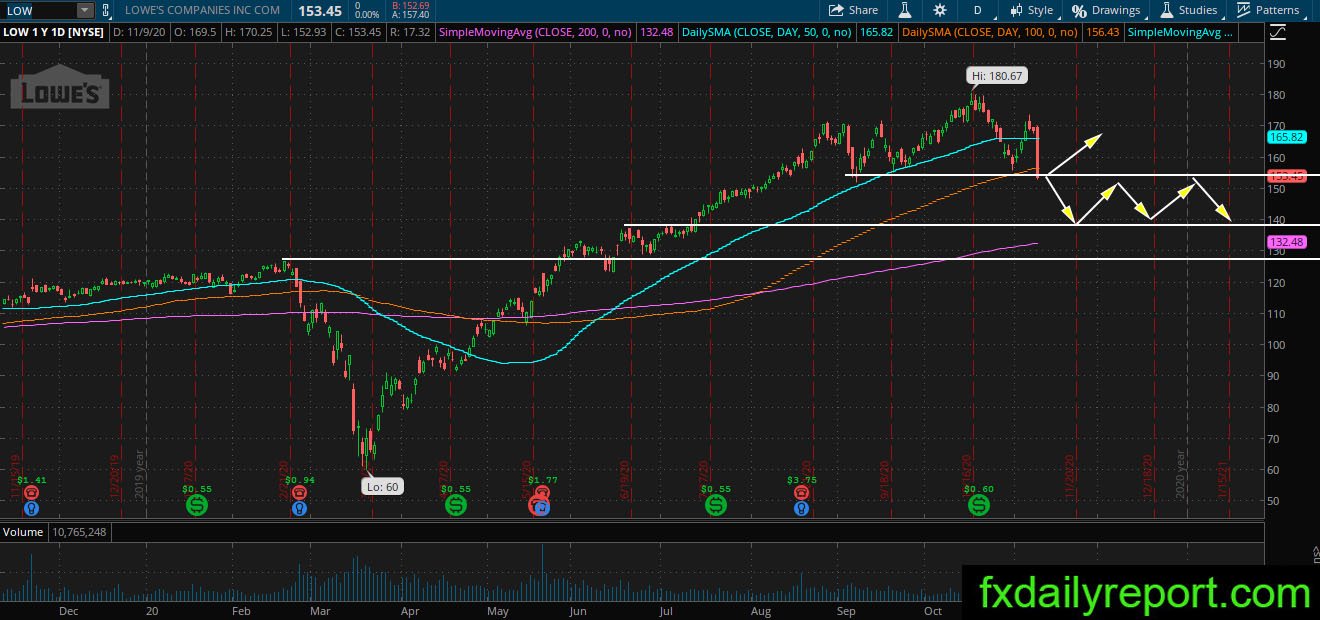The image size is (1320, 620).
Task: Click the LOW 1 Y 1D [NYSE] chart label
Action: 55,33
